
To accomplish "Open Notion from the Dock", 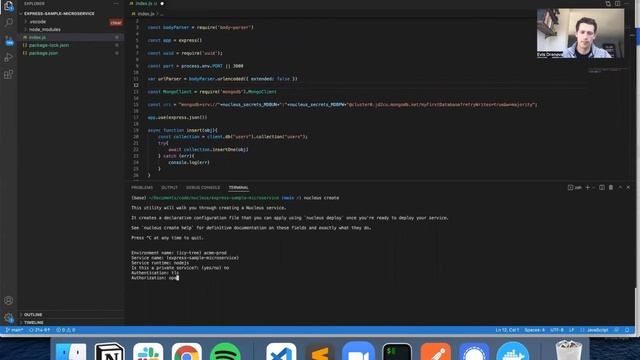I will coord(109,352).
